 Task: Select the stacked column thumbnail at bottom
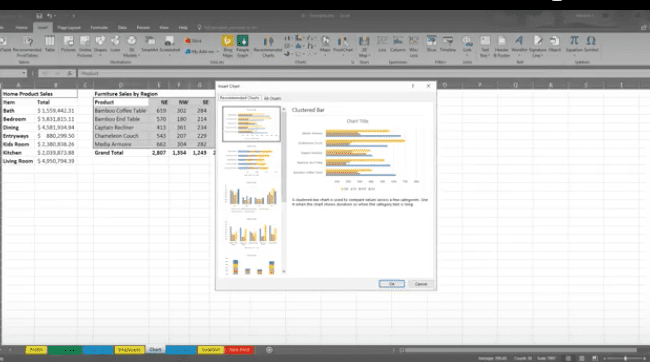click(x=252, y=264)
